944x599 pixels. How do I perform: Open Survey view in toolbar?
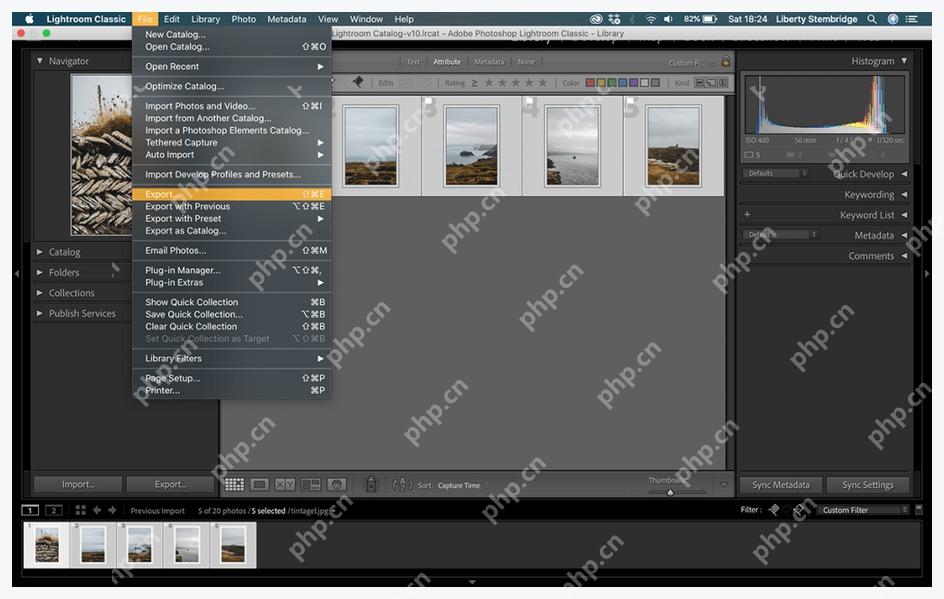point(311,485)
